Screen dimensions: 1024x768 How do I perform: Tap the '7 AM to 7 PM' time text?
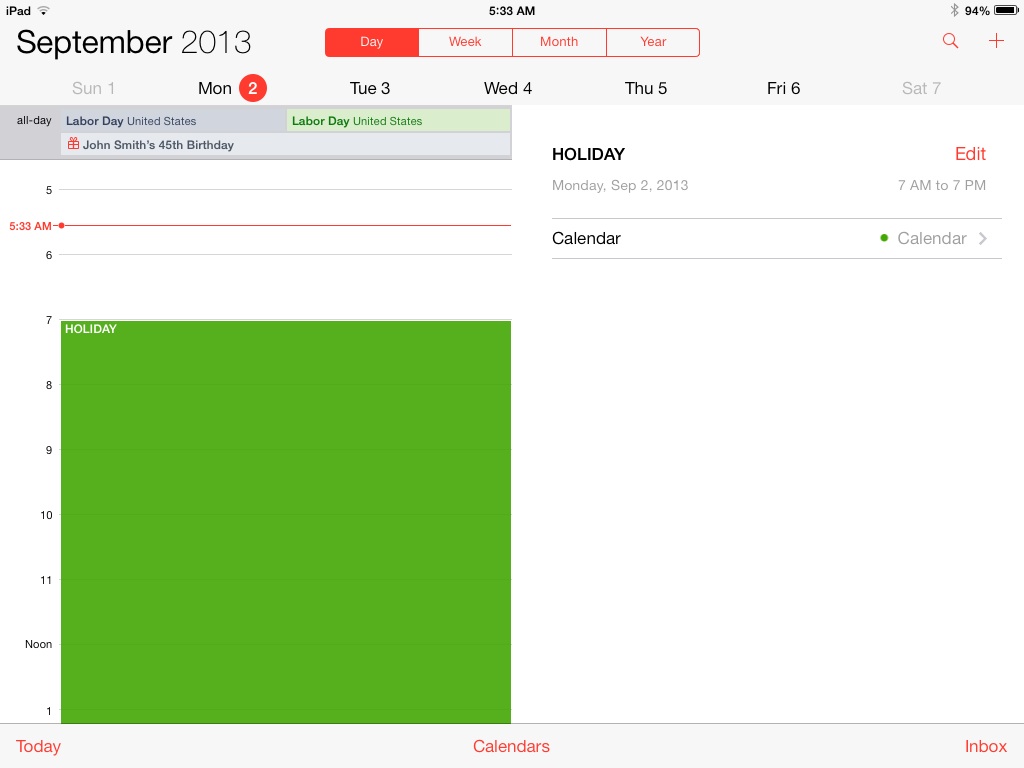pos(941,185)
